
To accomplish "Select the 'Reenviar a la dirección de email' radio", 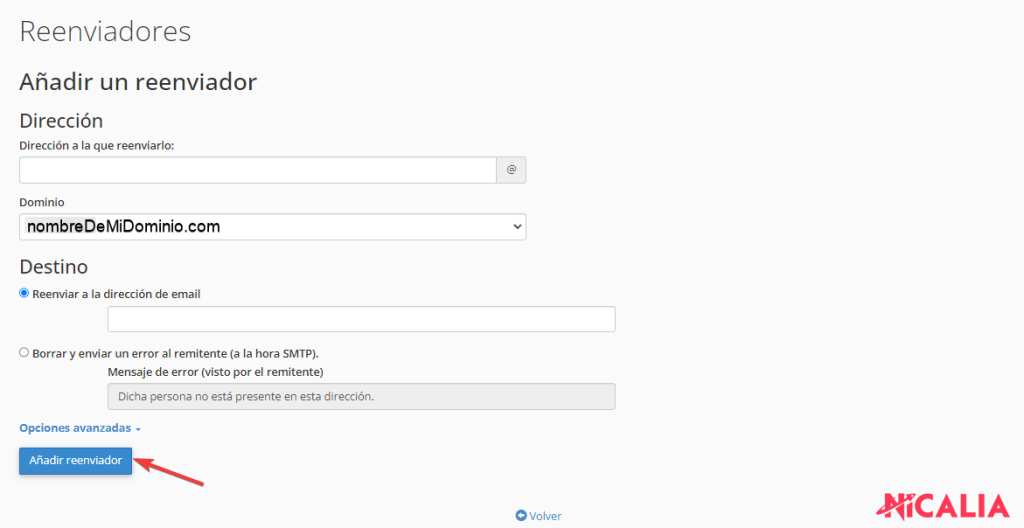I will [24, 293].
